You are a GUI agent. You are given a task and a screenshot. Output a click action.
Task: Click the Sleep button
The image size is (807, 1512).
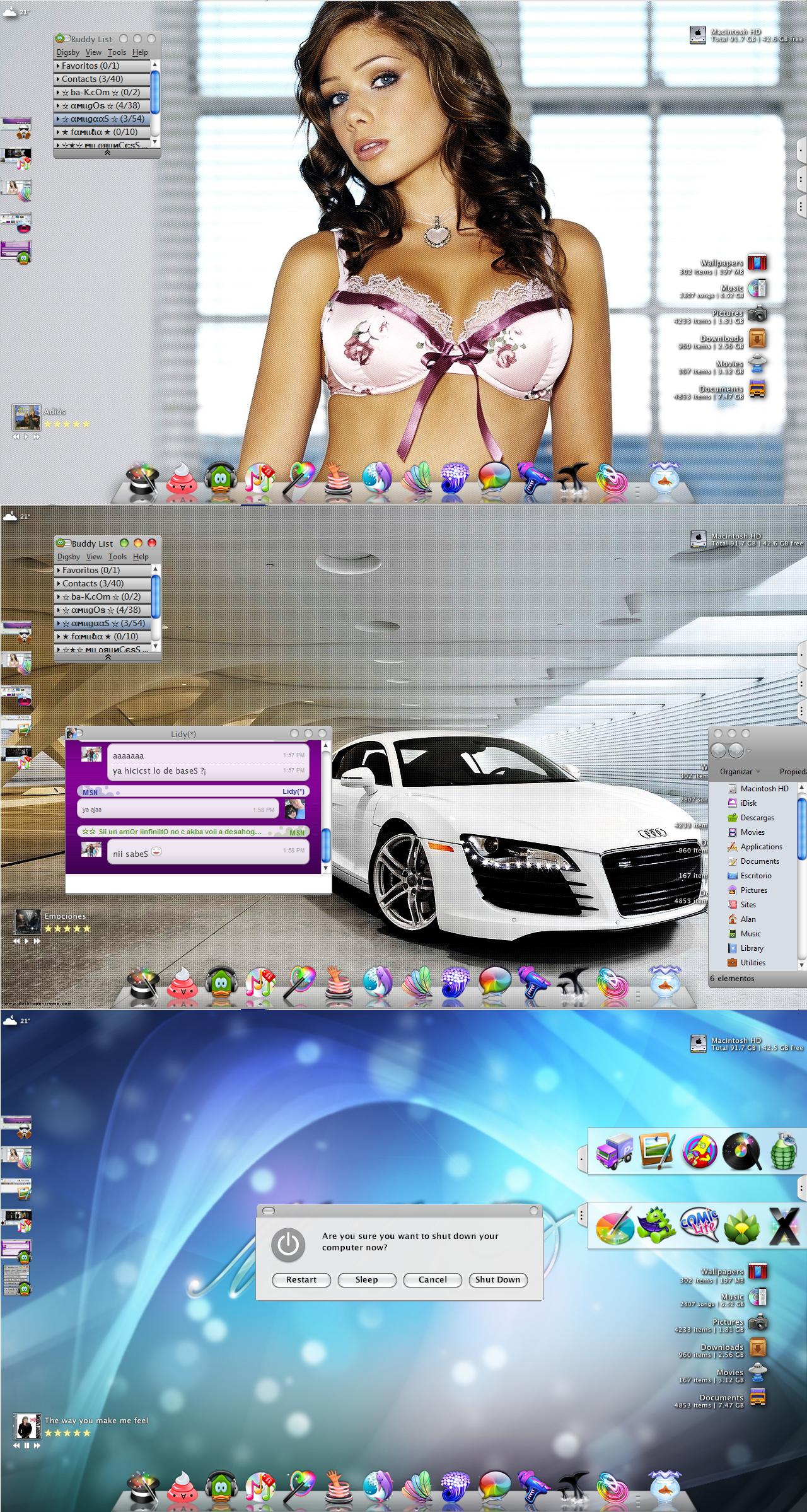[x=367, y=1279]
